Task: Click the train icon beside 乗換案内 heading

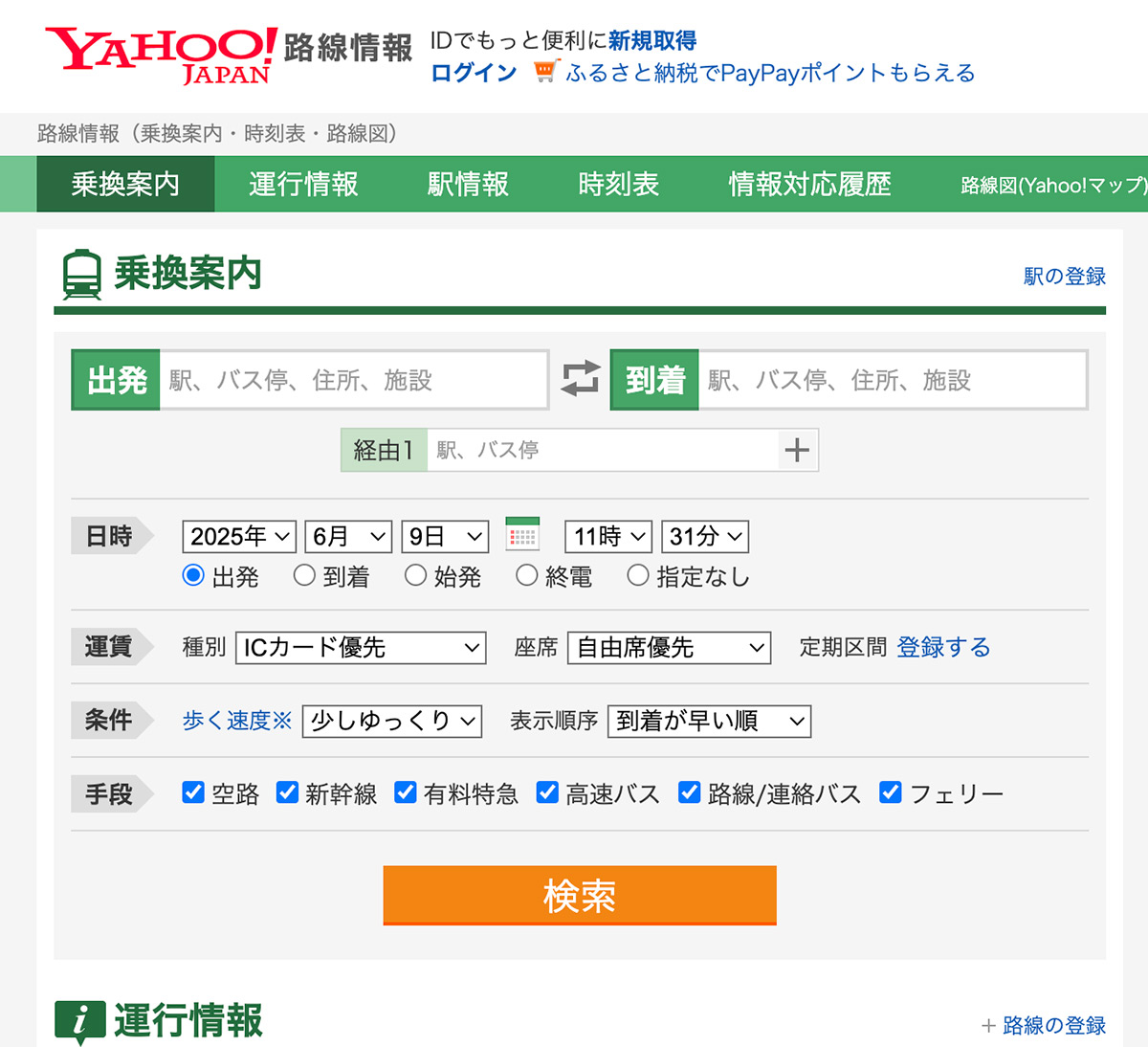Action: point(81,275)
